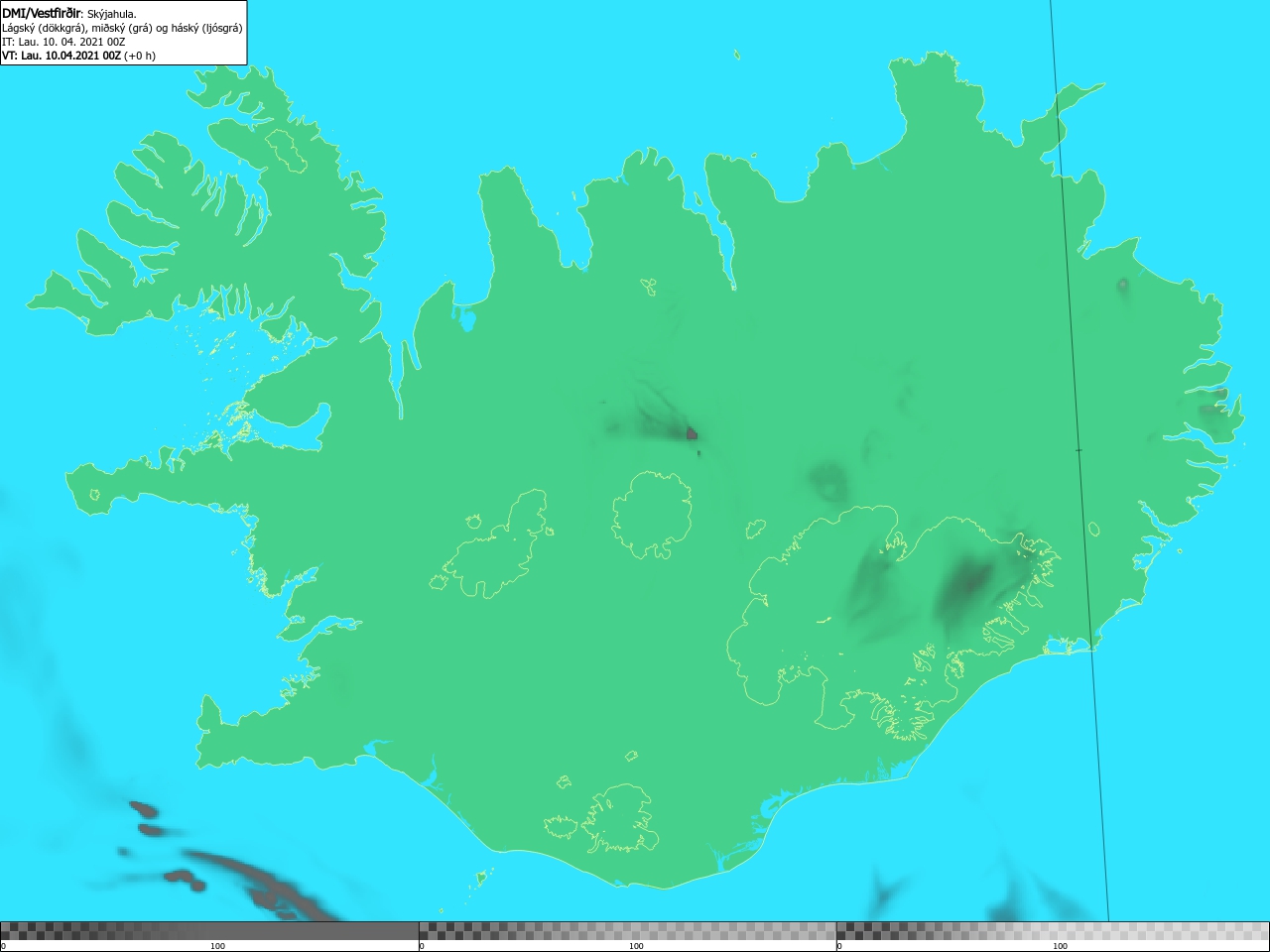
Task: Click the '100' label under the medium gray scale
Action: point(636,946)
